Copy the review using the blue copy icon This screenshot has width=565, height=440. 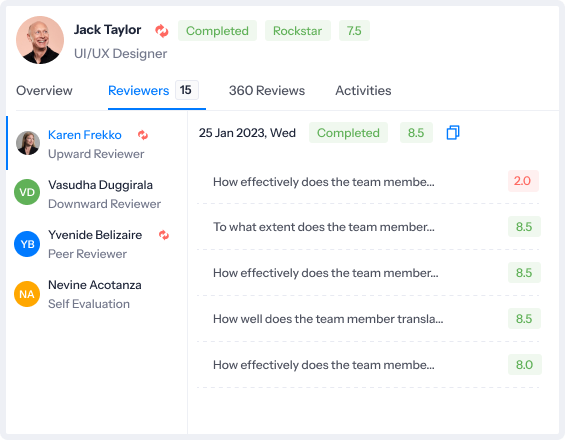coord(453,133)
